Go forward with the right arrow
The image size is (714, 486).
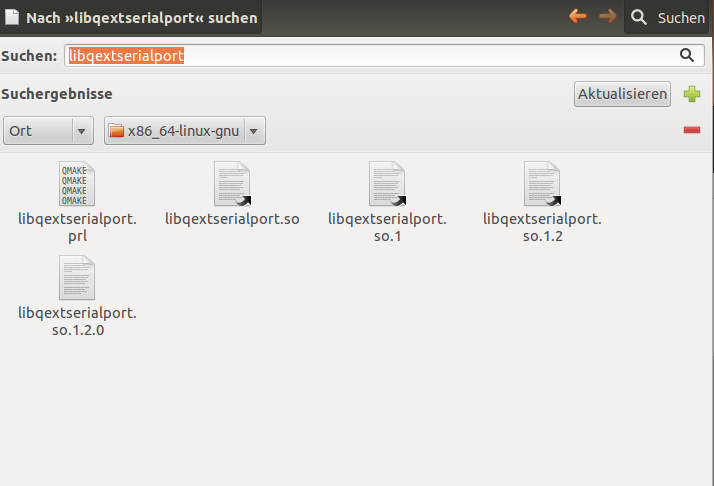tap(608, 17)
